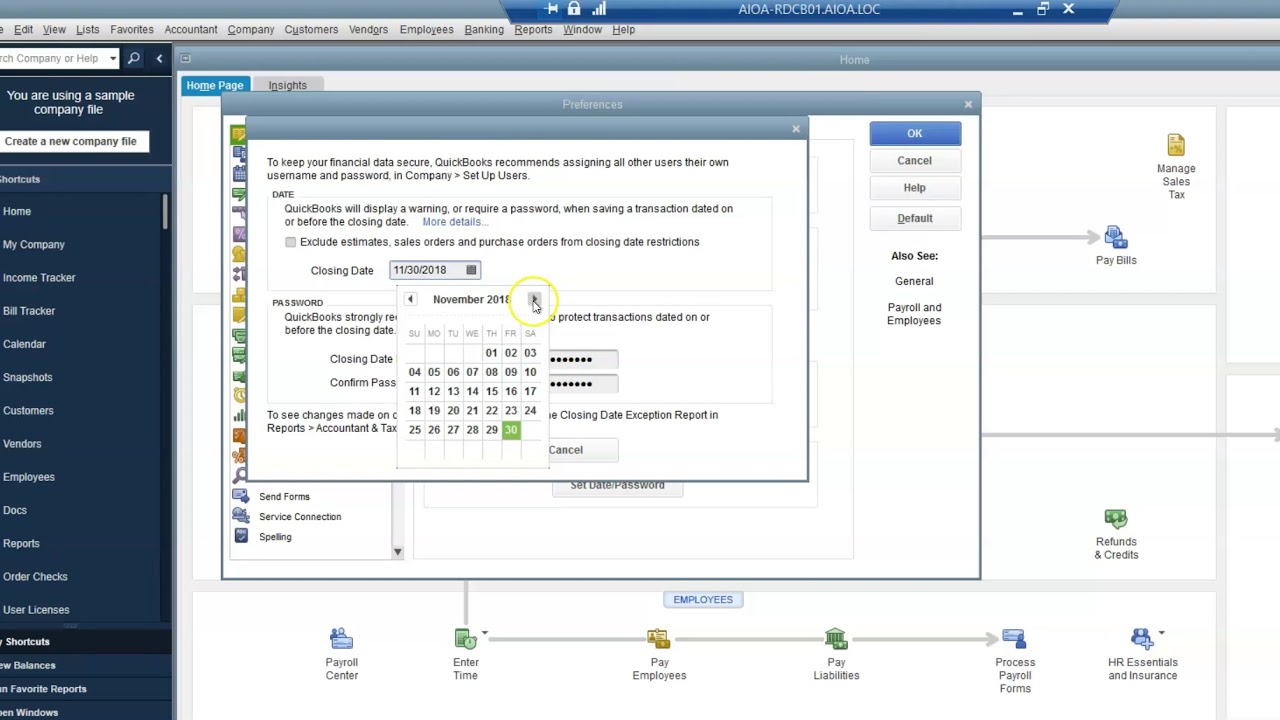1280x720 pixels.
Task: Open the Pay Employees icon
Action: click(658, 638)
